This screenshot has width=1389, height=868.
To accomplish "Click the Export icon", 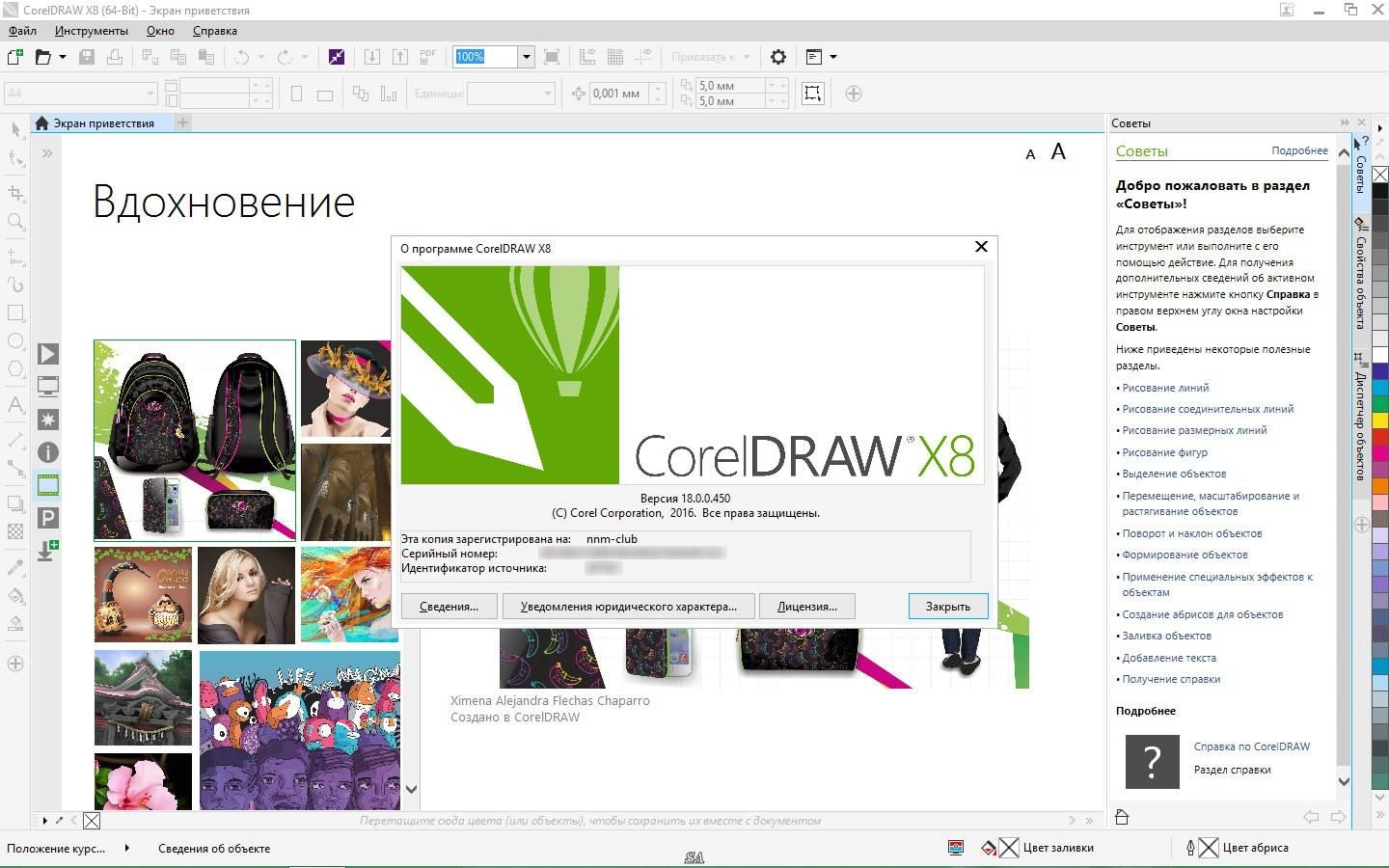I will pyautogui.click(x=400, y=57).
